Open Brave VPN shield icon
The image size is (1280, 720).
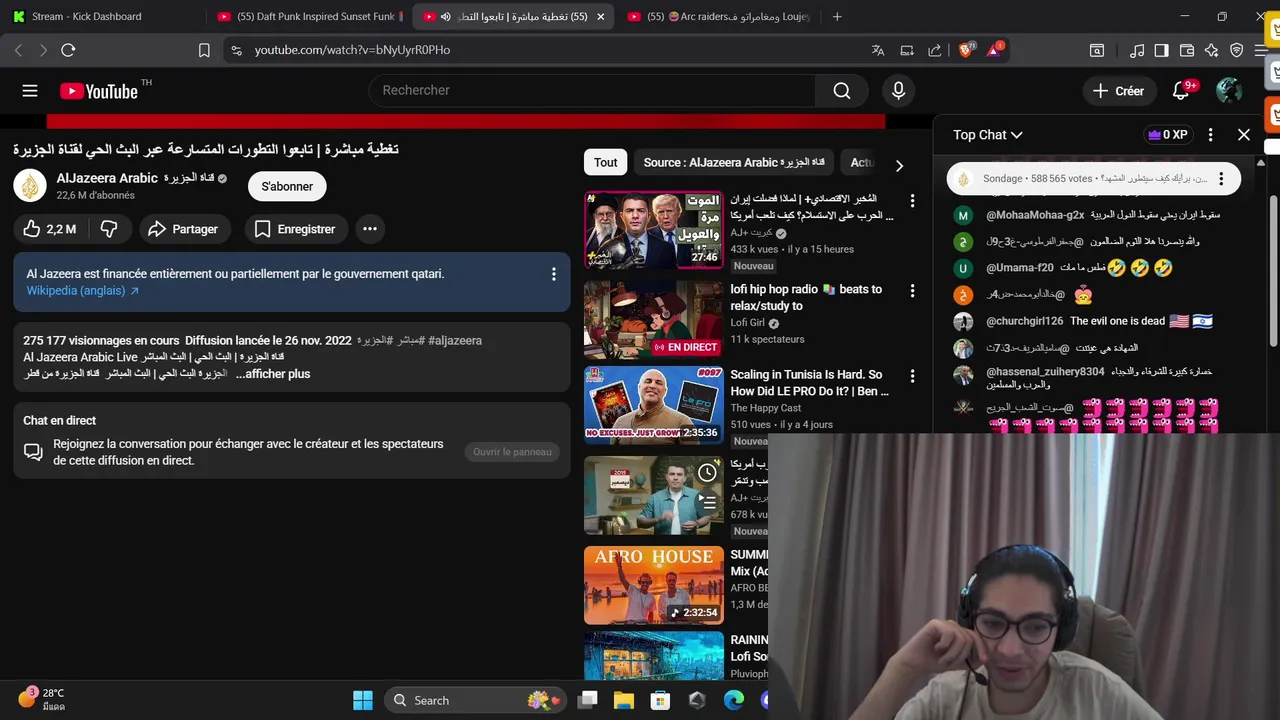tap(1237, 50)
